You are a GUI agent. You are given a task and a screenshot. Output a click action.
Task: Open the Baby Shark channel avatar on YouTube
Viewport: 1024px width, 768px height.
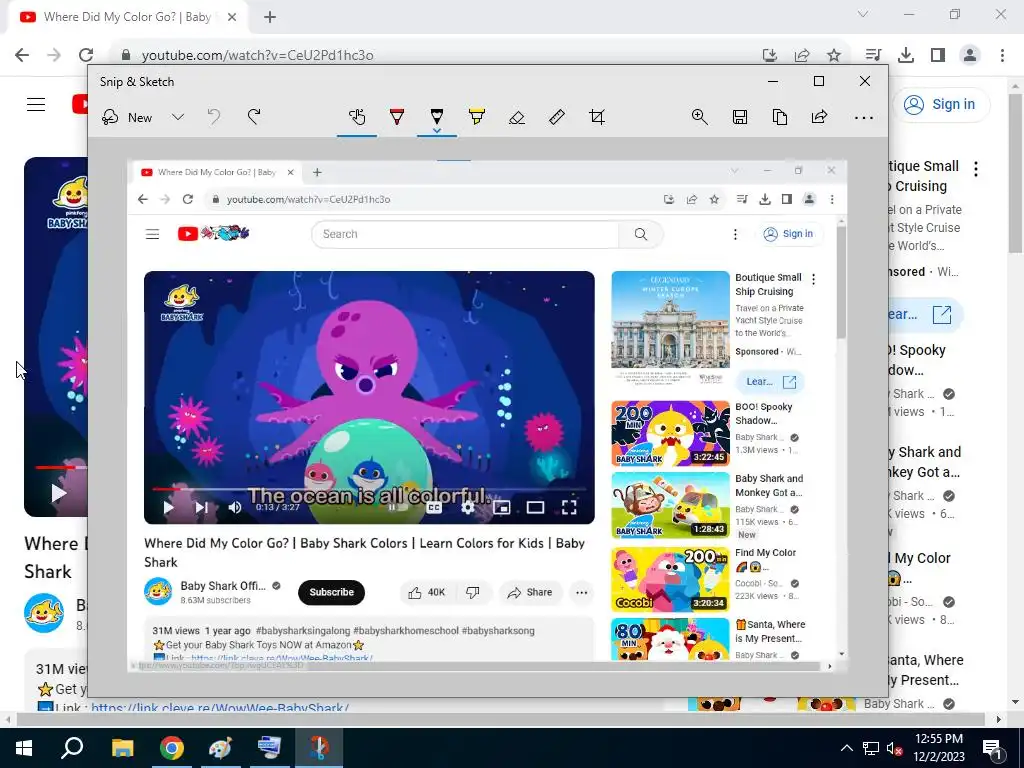click(44, 613)
